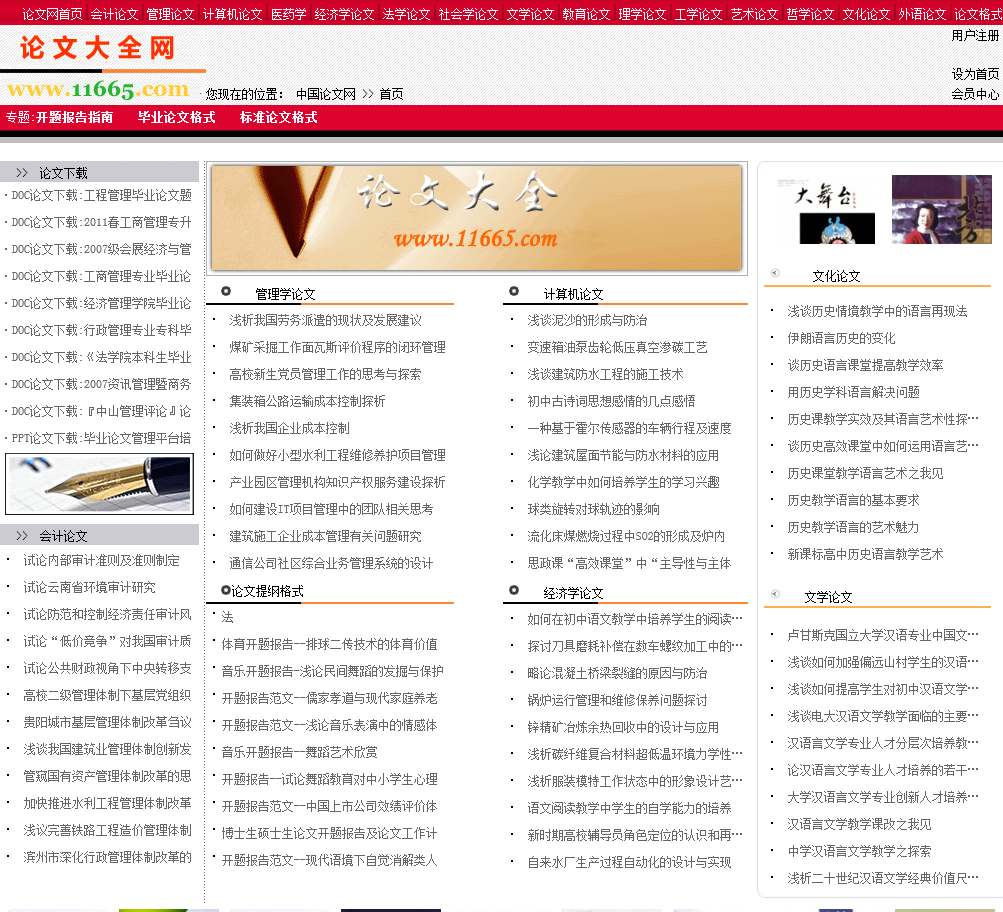This screenshot has width=1003, height=912.
Task: Go to 计算机论文 in top navigation
Action: pyautogui.click(x=232, y=14)
